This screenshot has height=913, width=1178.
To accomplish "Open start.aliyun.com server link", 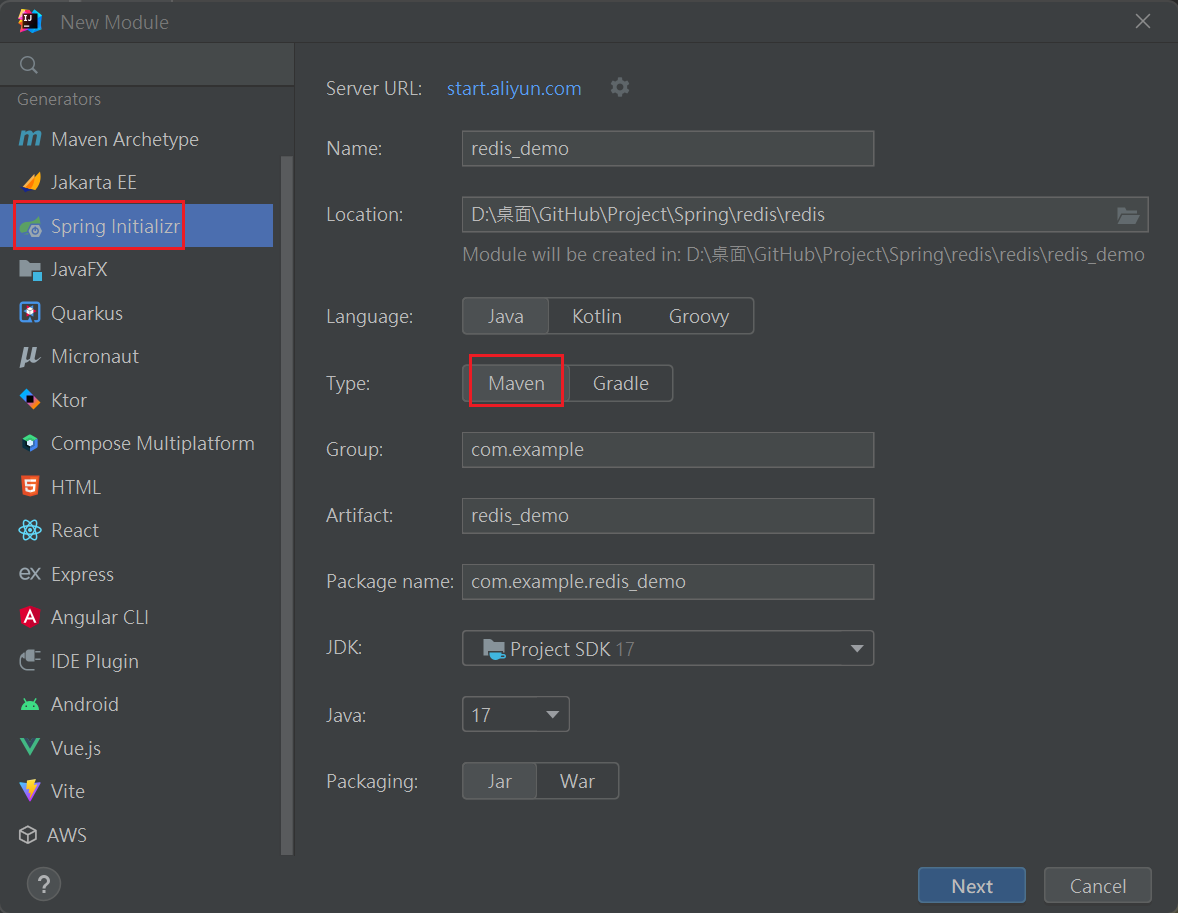I will pos(514,88).
